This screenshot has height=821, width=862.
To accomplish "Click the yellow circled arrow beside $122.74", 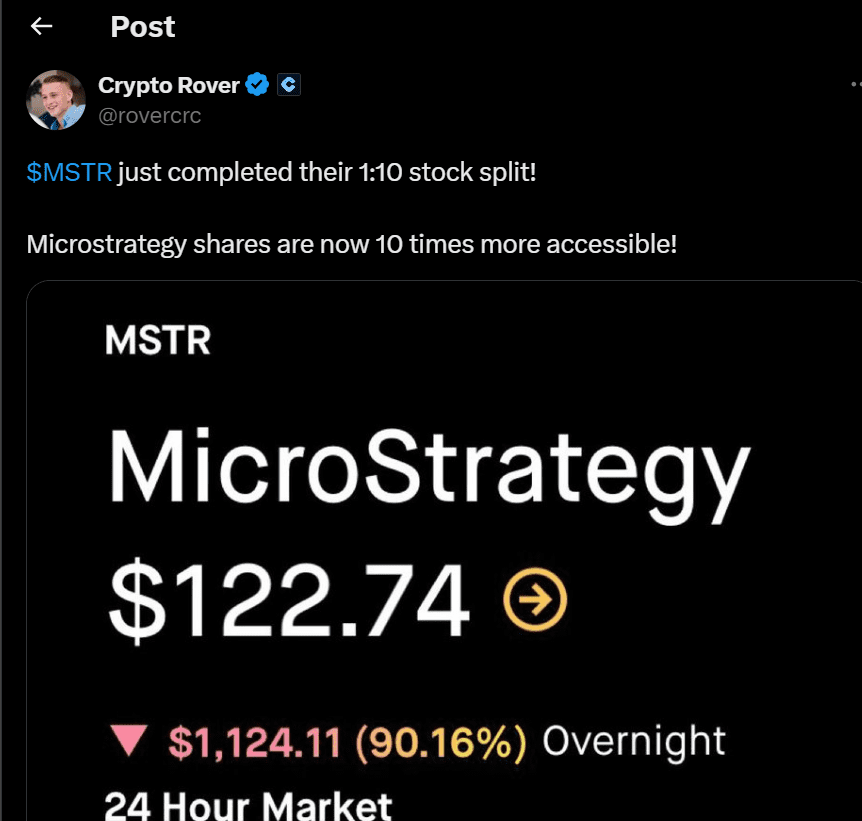I will tap(537, 600).
